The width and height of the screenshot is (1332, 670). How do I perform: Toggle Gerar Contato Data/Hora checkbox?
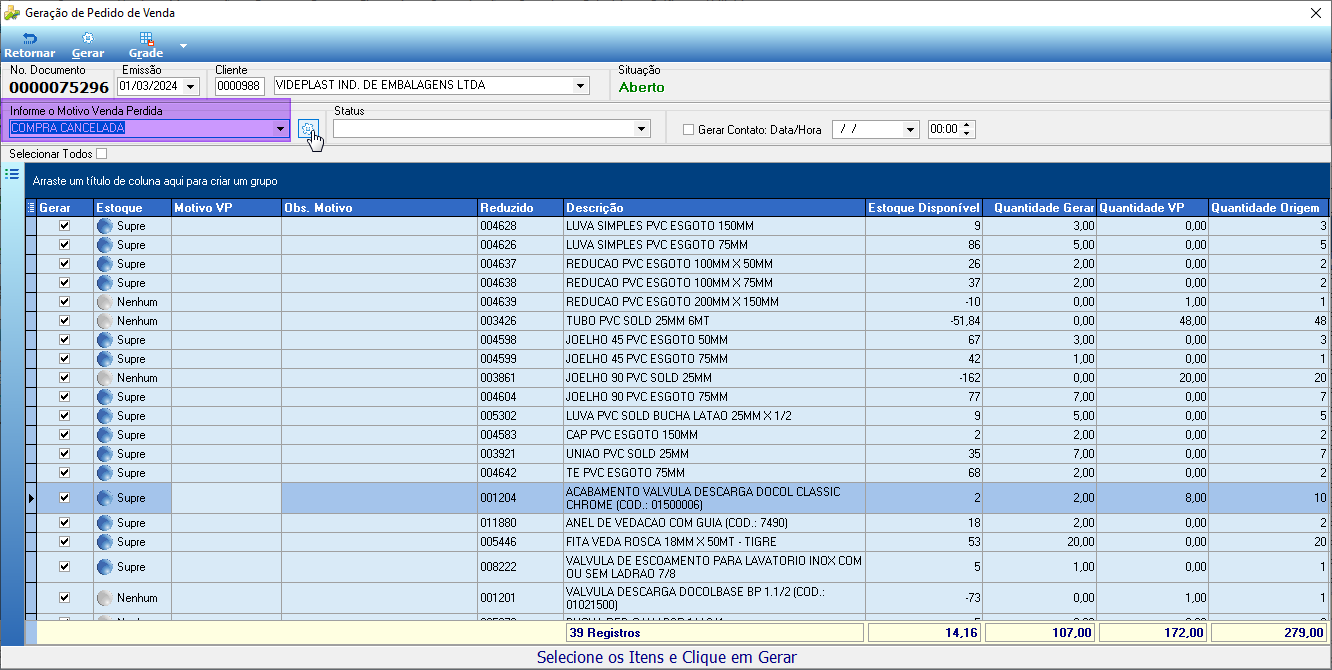(688, 129)
